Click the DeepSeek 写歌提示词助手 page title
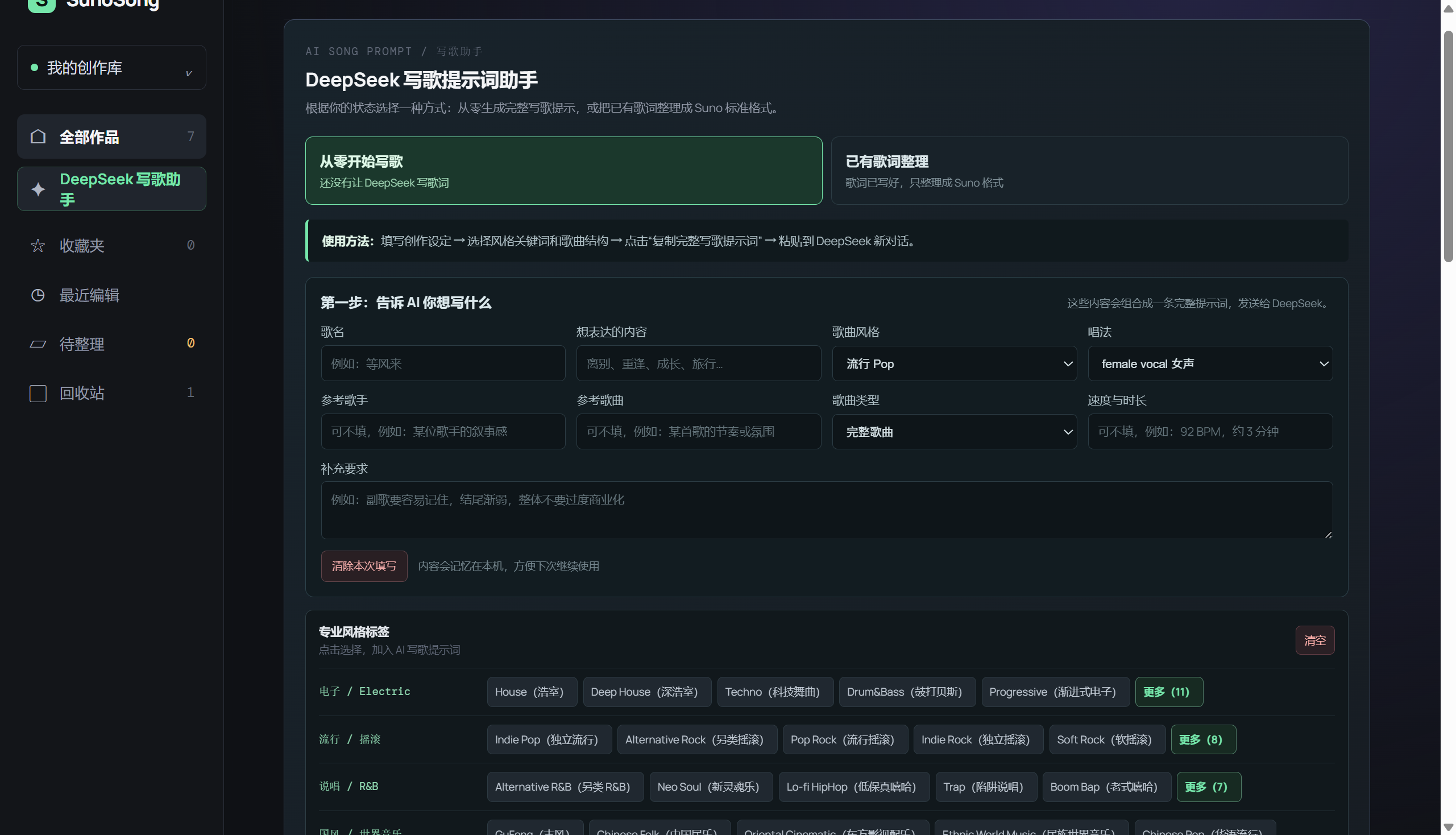1456x835 pixels. point(422,80)
